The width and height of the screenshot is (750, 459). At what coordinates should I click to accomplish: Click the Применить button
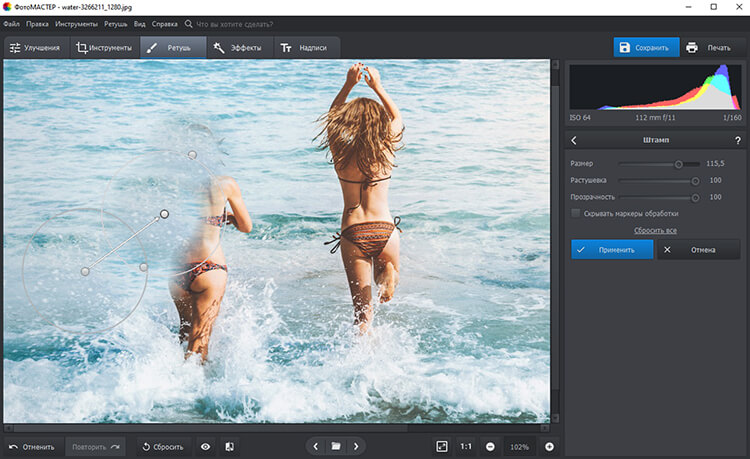[612, 250]
